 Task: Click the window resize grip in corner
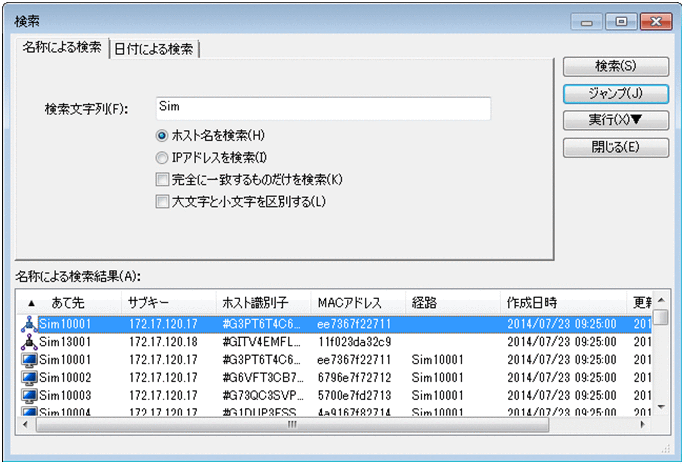tap(666, 449)
